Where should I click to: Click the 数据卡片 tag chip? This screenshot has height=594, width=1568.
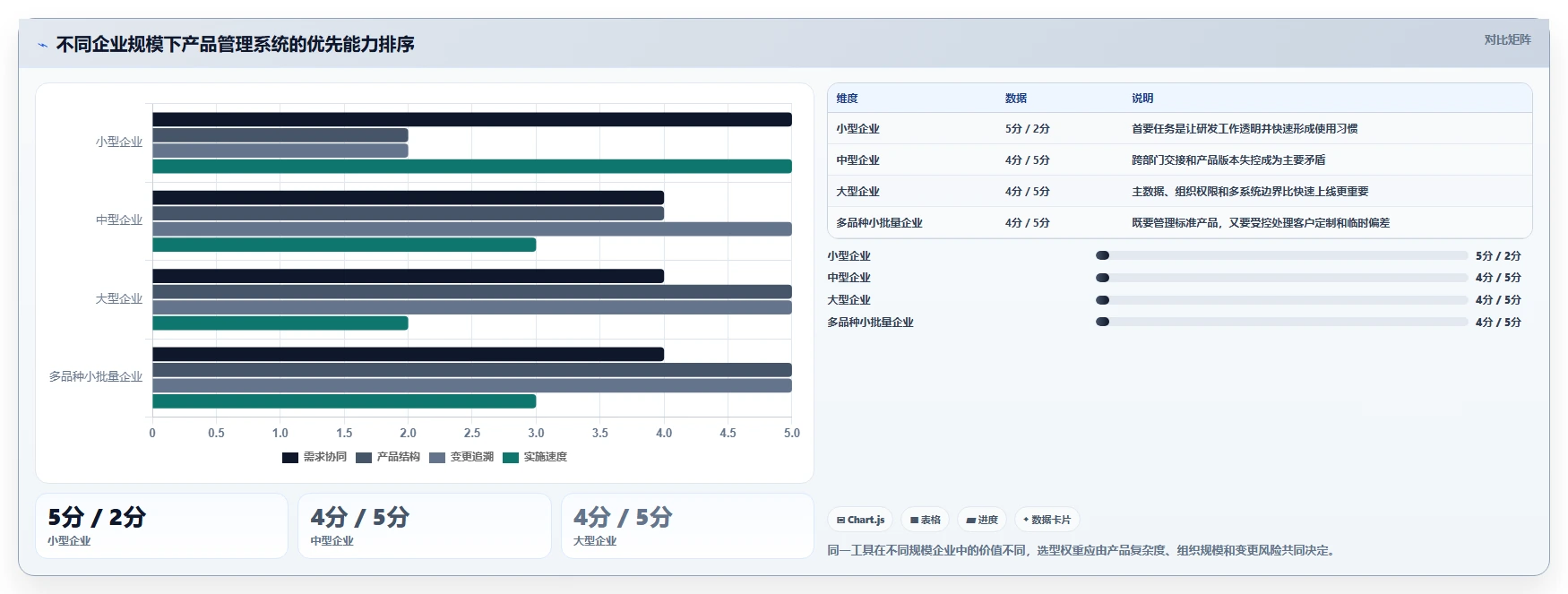(1047, 520)
